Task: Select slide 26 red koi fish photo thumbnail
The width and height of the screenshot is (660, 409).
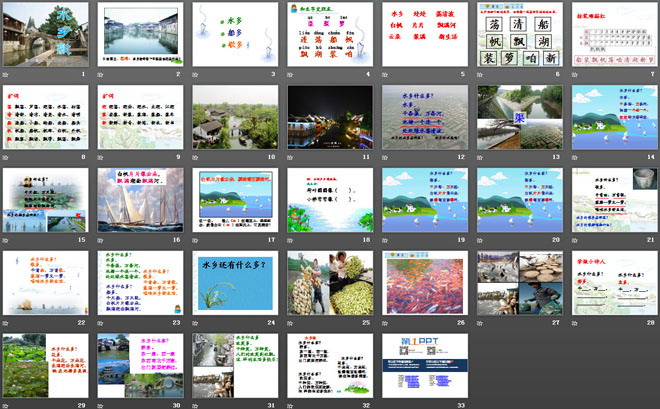Action: click(425, 283)
